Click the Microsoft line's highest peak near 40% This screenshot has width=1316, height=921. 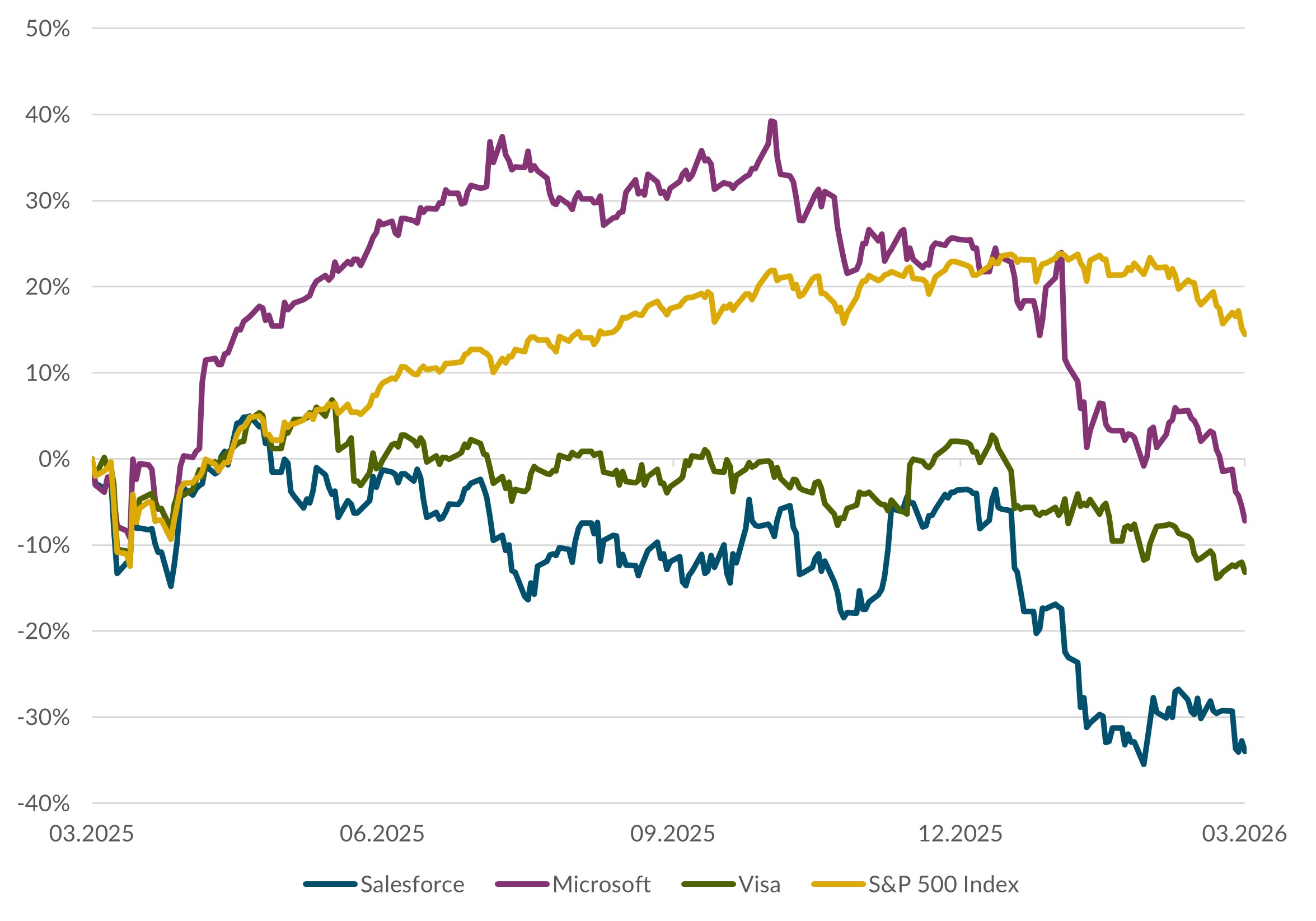[x=772, y=121]
